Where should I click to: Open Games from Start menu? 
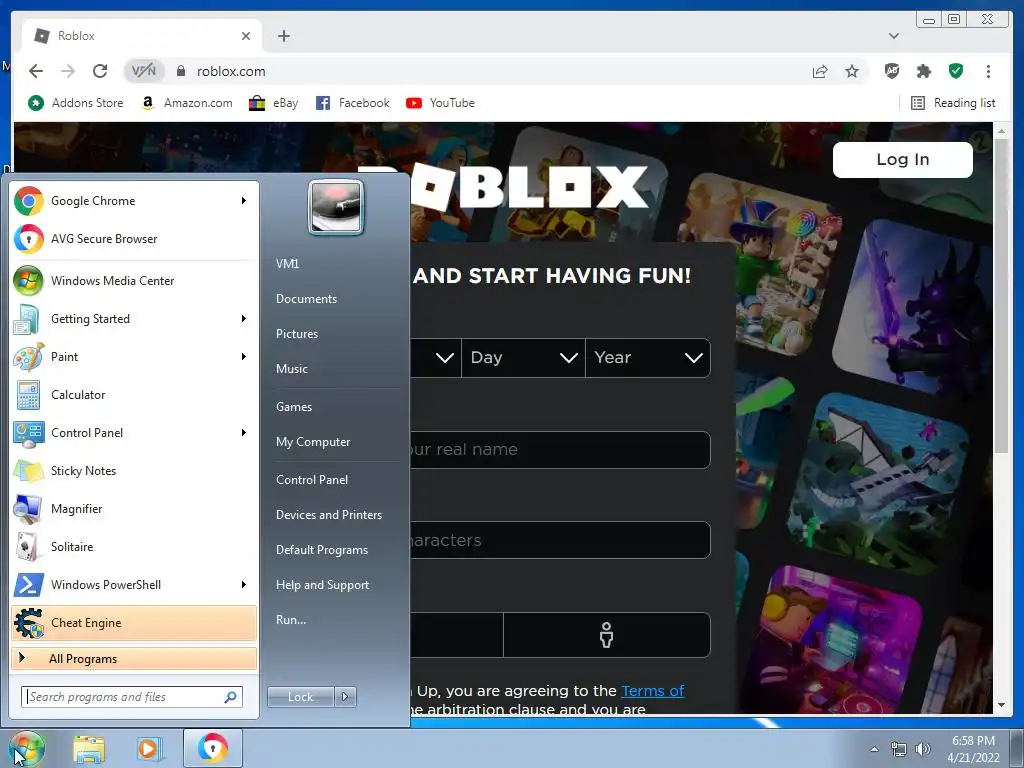(294, 407)
